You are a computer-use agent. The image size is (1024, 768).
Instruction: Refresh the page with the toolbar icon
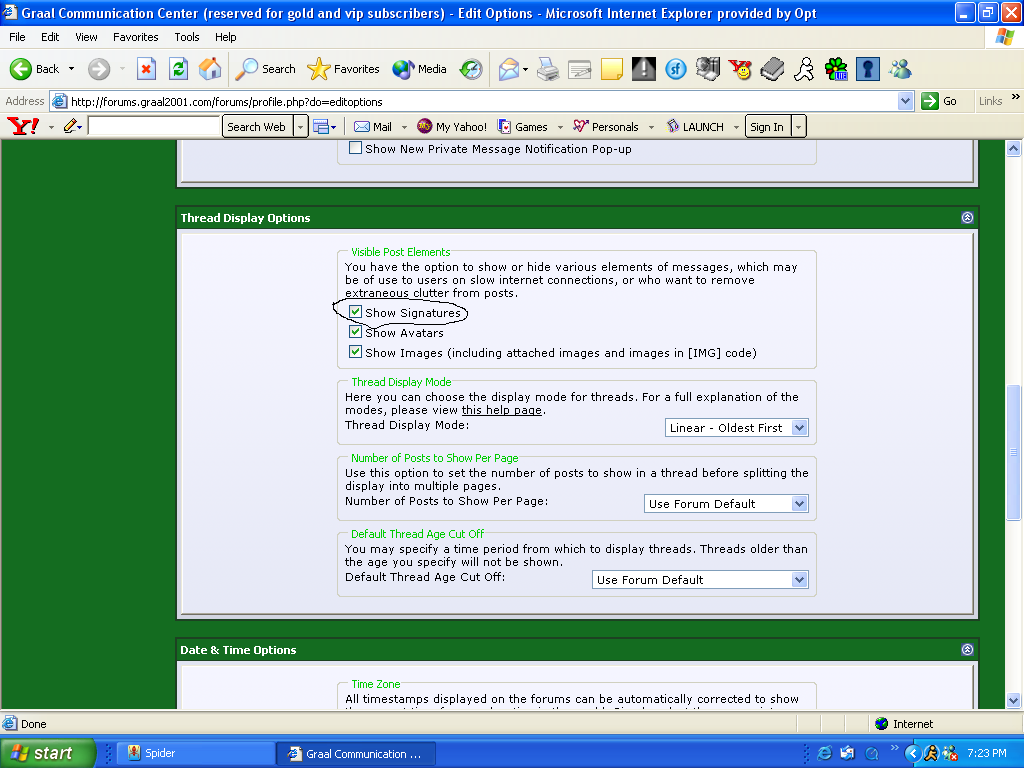point(178,69)
